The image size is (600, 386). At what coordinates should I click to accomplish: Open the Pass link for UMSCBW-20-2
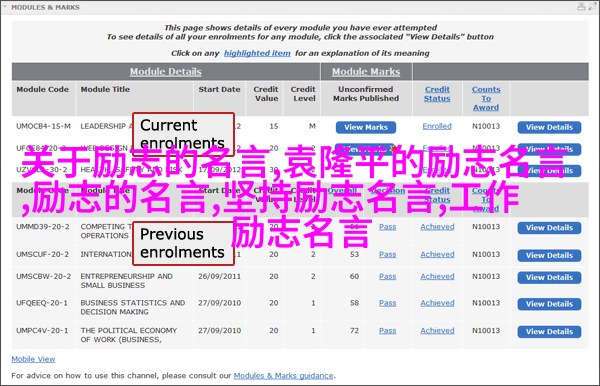coord(387,277)
